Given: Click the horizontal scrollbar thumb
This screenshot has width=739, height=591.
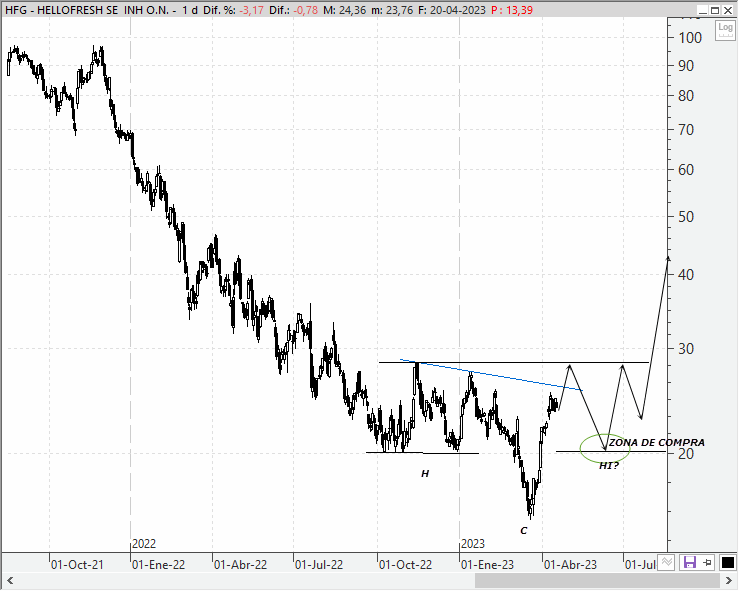Looking at the screenshot, I should (597, 580).
